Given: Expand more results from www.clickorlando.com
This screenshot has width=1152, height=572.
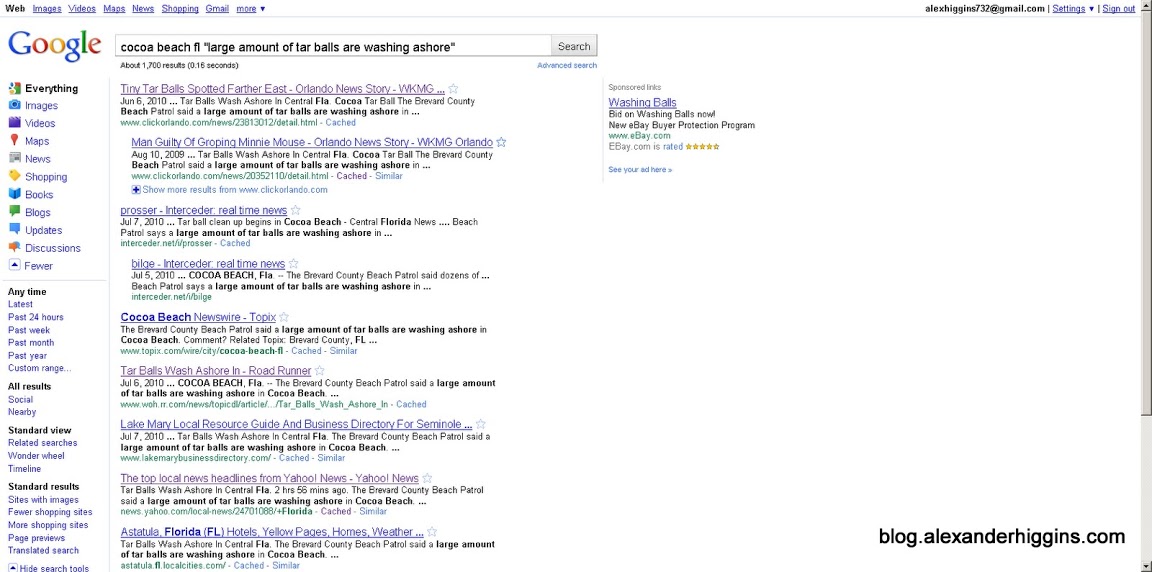Looking at the screenshot, I should [229, 189].
